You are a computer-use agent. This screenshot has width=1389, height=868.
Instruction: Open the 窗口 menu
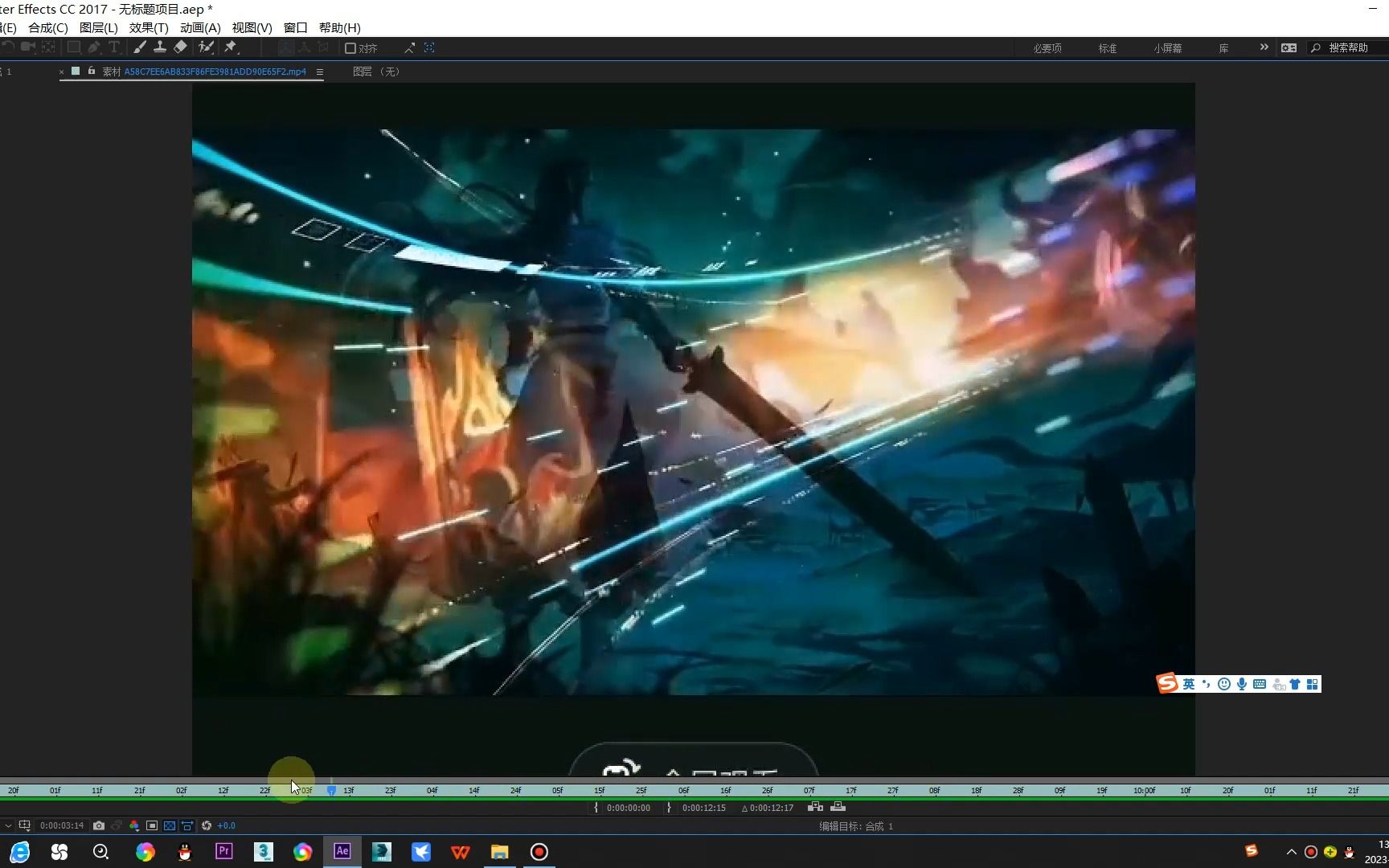coord(296,27)
